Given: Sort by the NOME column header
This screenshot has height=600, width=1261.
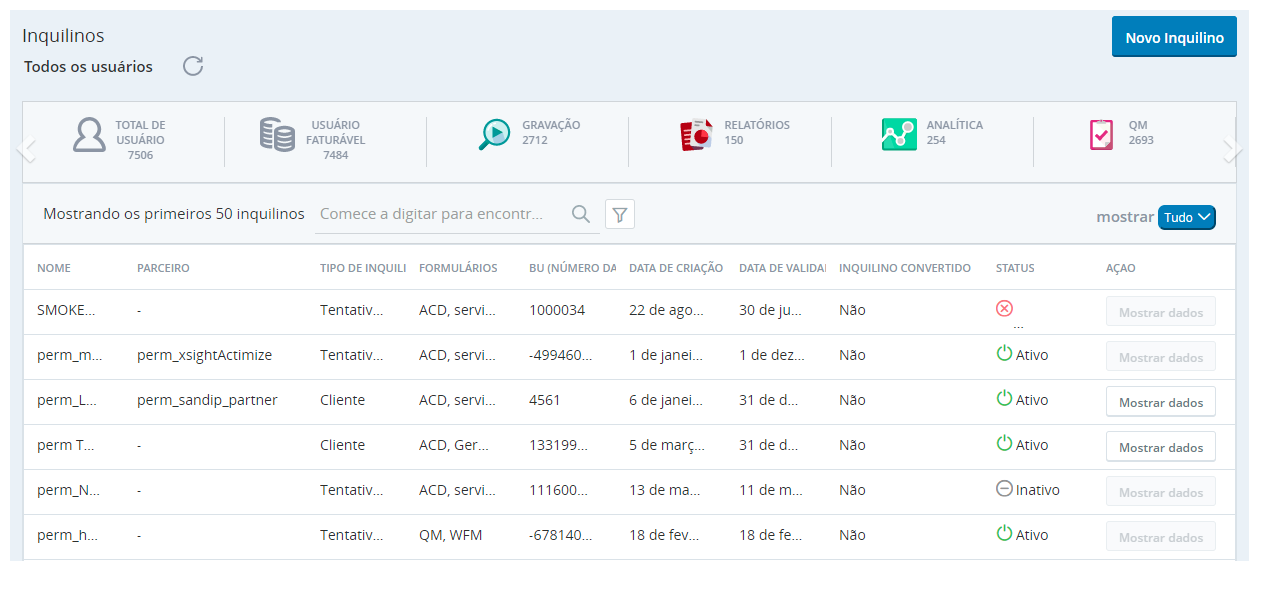Looking at the screenshot, I should 54,268.
